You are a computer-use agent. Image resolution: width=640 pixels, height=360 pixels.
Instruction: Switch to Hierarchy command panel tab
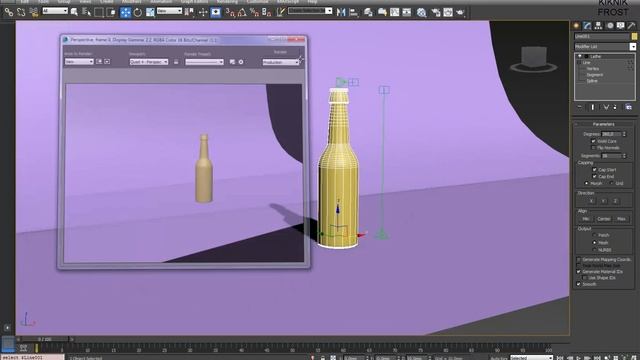598,26
